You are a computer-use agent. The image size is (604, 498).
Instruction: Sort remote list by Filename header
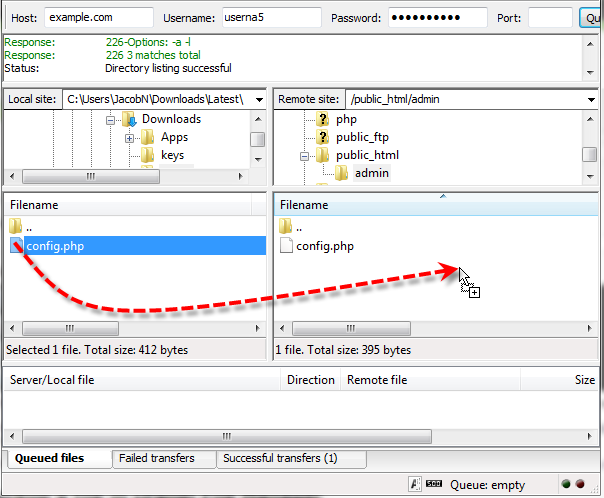click(x=436, y=205)
